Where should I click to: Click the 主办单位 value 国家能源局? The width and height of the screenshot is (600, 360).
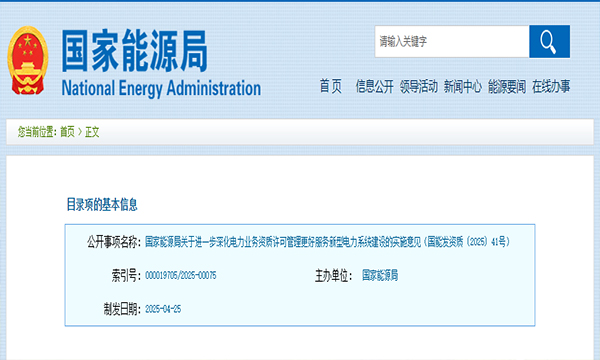tap(380, 275)
